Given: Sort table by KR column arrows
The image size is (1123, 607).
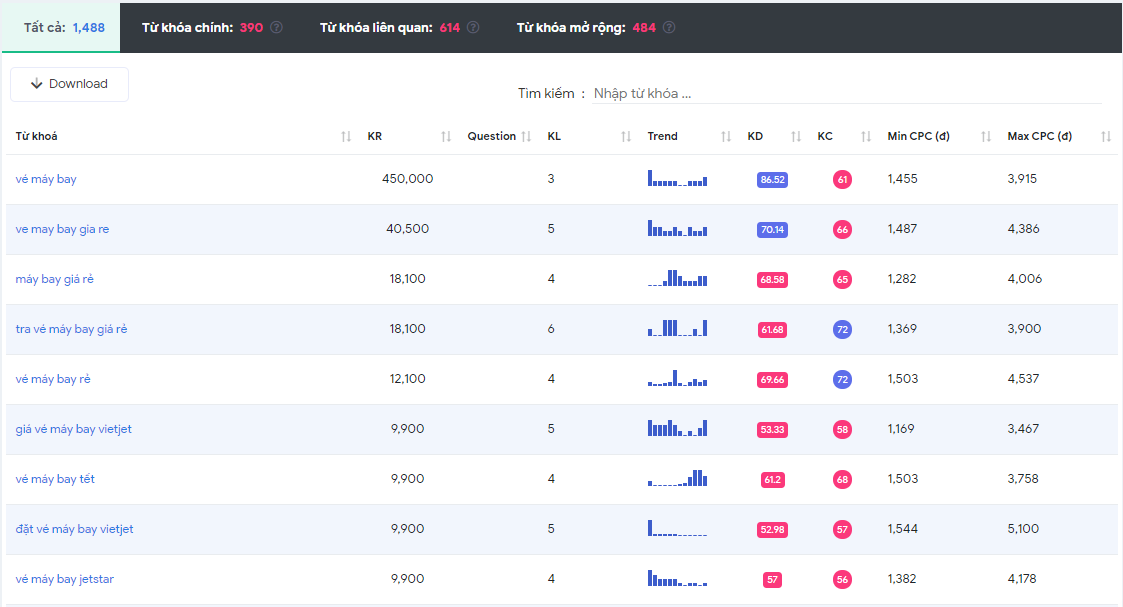Looking at the screenshot, I should 446,136.
